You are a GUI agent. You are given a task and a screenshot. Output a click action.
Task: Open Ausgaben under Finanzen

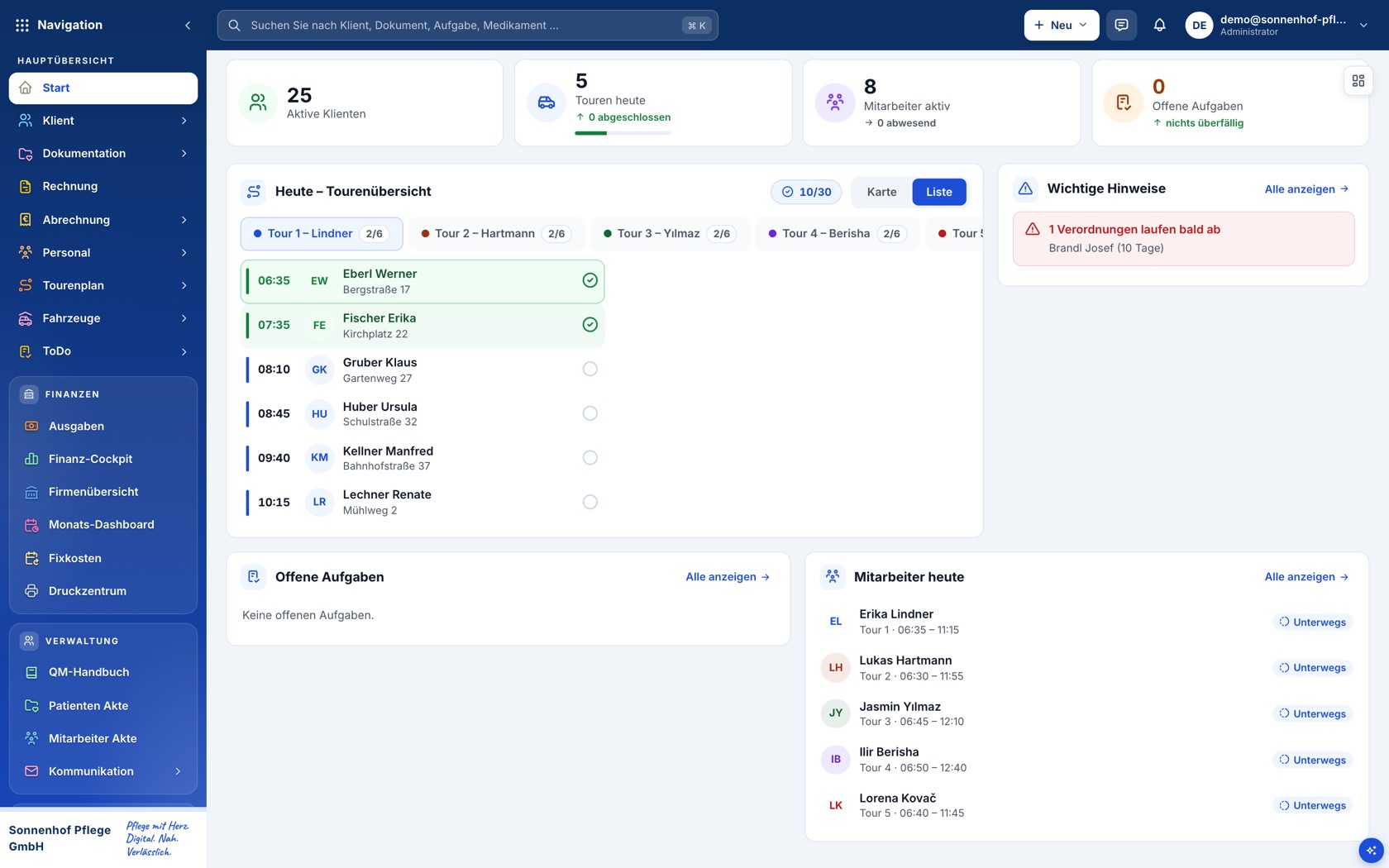click(x=103, y=427)
